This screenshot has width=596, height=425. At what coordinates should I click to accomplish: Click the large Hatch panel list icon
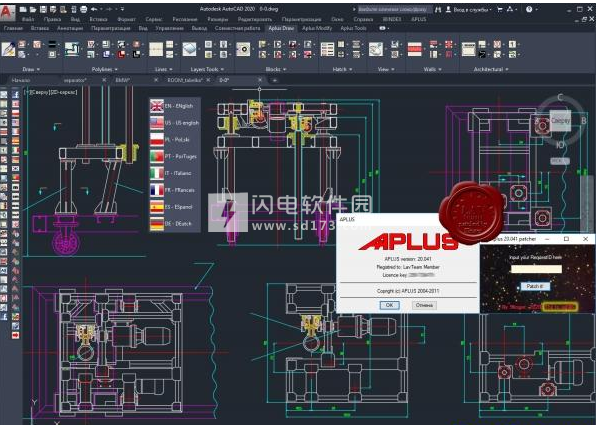[x=327, y=49]
